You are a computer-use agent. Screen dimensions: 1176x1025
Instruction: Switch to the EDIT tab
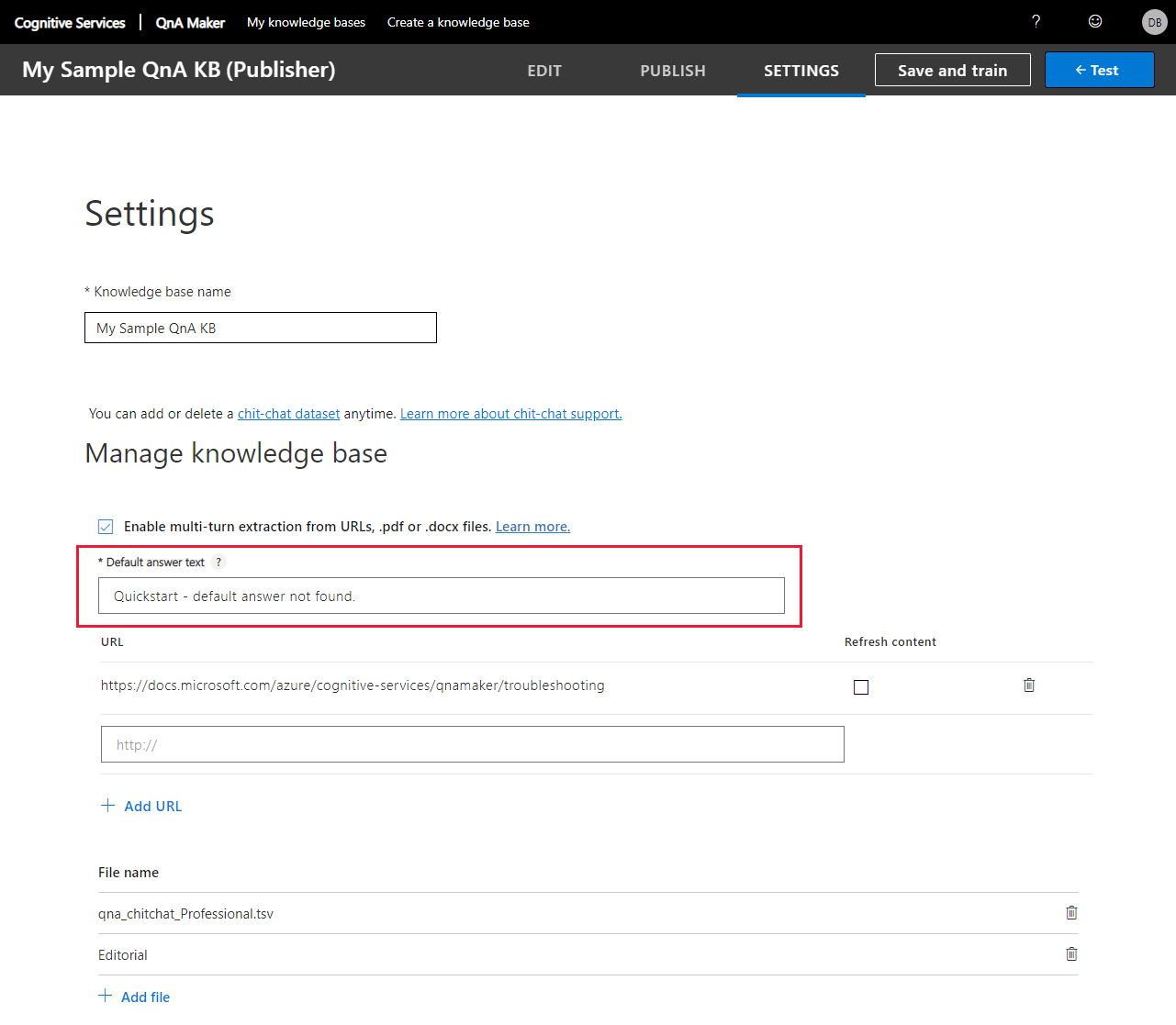pyautogui.click(x=544, y=70)
